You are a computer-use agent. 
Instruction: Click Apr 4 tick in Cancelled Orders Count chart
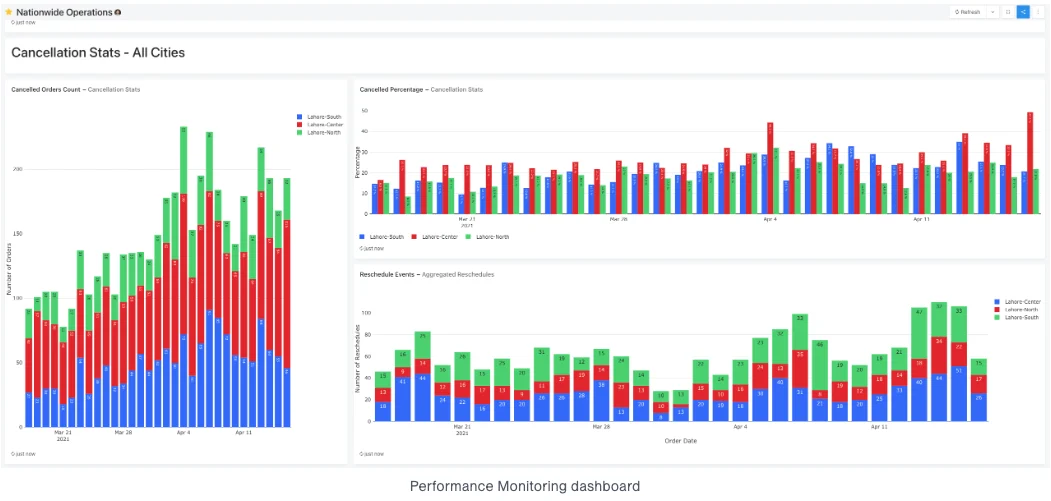point(184,433)
